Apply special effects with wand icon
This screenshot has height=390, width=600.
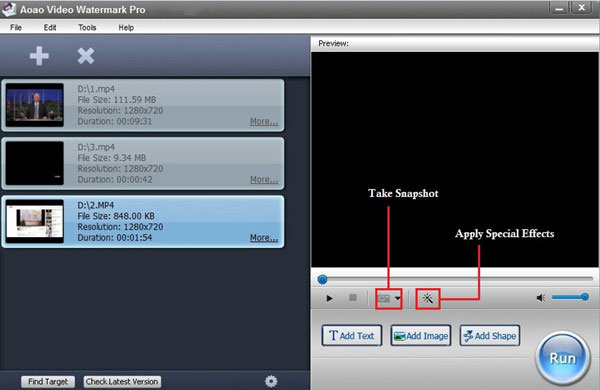tap(428, 298)
